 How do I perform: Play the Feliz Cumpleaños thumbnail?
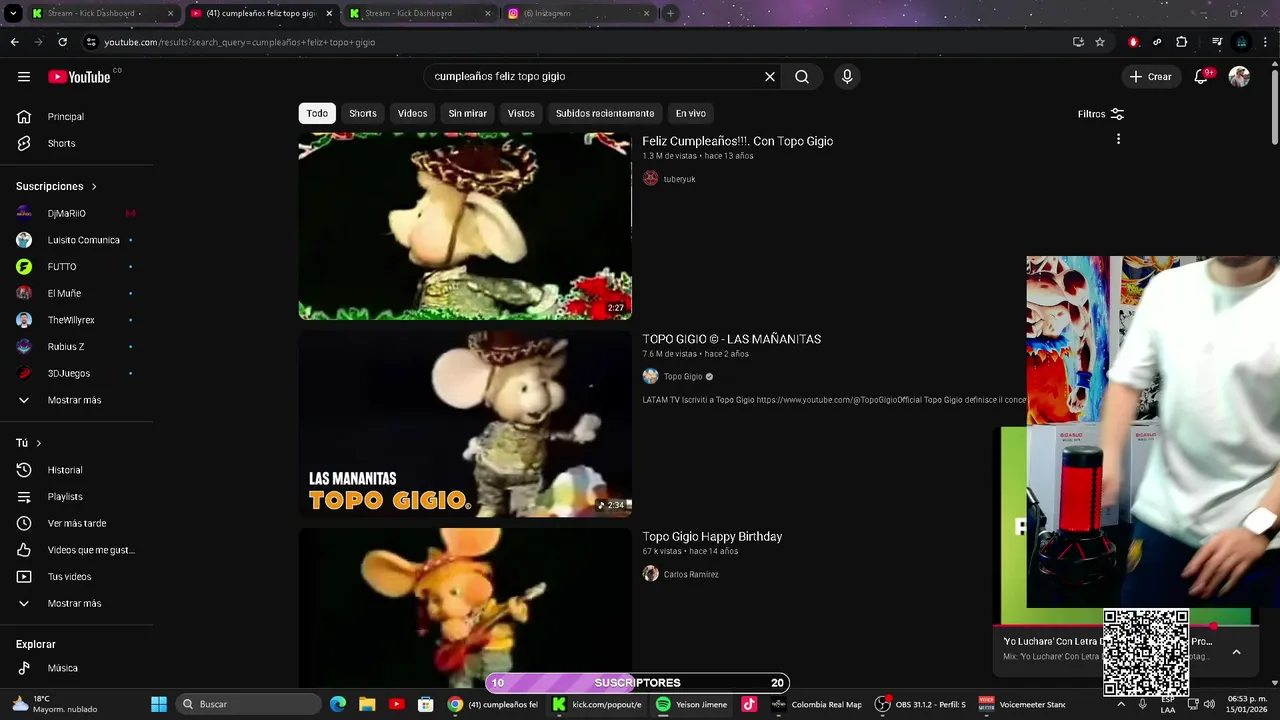coord(465,226)
